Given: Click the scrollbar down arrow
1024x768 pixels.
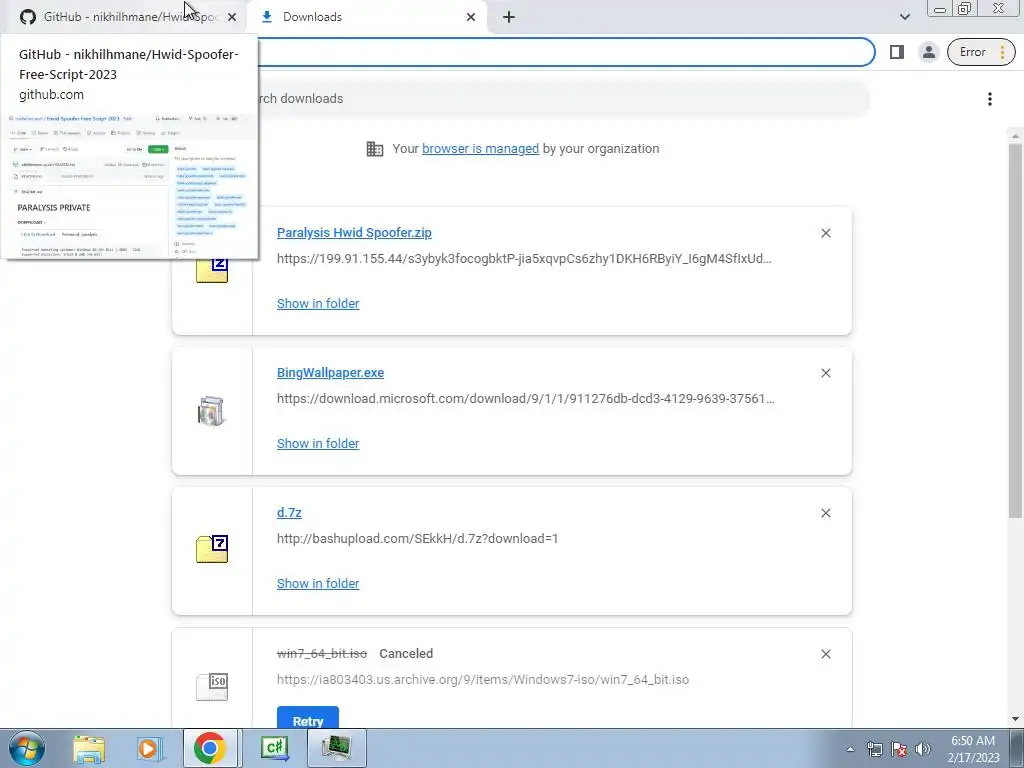Looking at the screenshot, I should (1015, 719).
